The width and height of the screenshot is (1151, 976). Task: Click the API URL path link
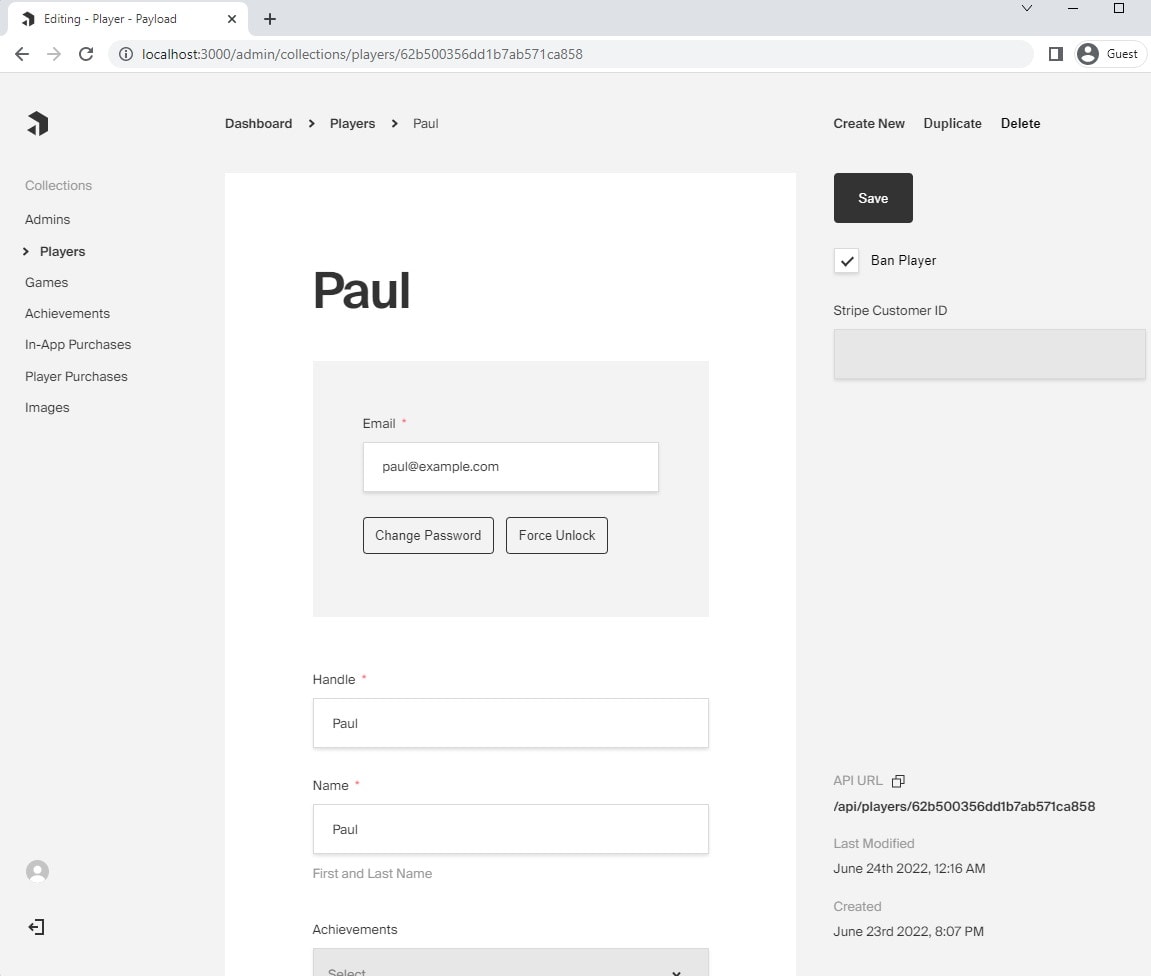pos(964,806)
